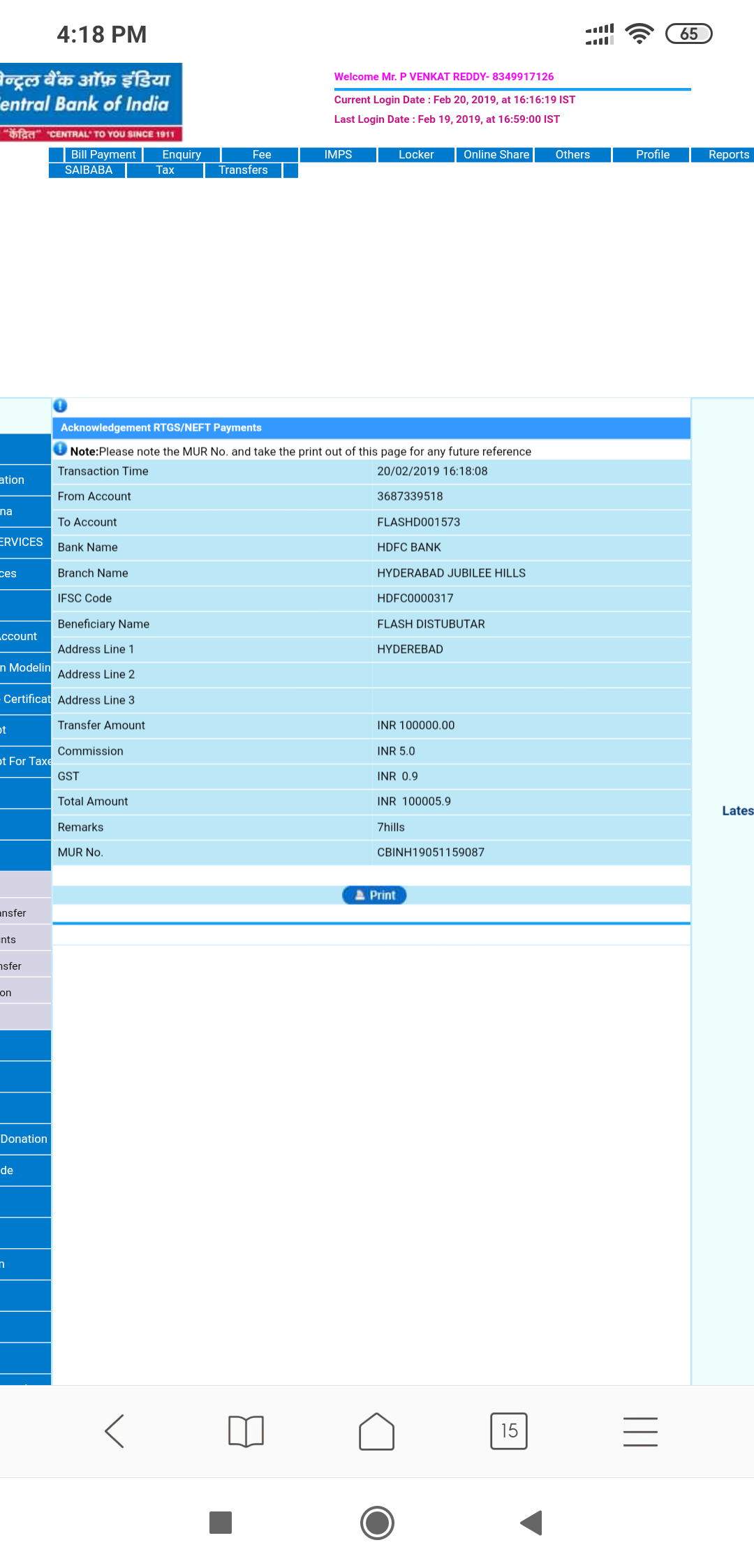Click the Lates heading on right panel

pyautogui.click(x=737, y=811)
